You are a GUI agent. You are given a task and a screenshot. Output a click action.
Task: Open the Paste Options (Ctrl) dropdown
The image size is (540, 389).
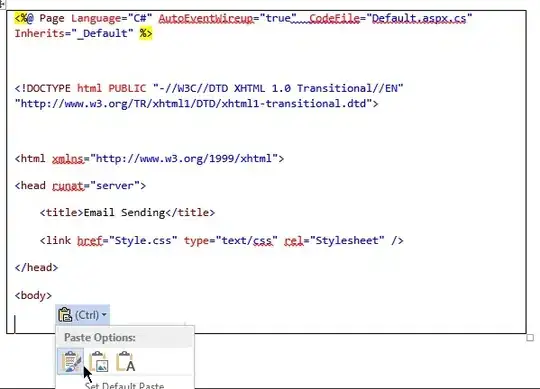click(x=83, y=315)
